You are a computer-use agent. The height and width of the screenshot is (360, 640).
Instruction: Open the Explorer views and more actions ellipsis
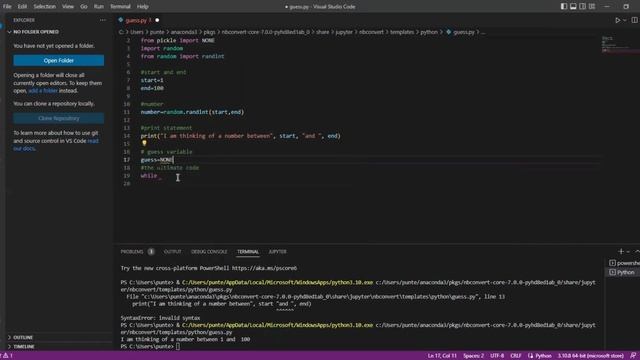click(x=102, y=20)
